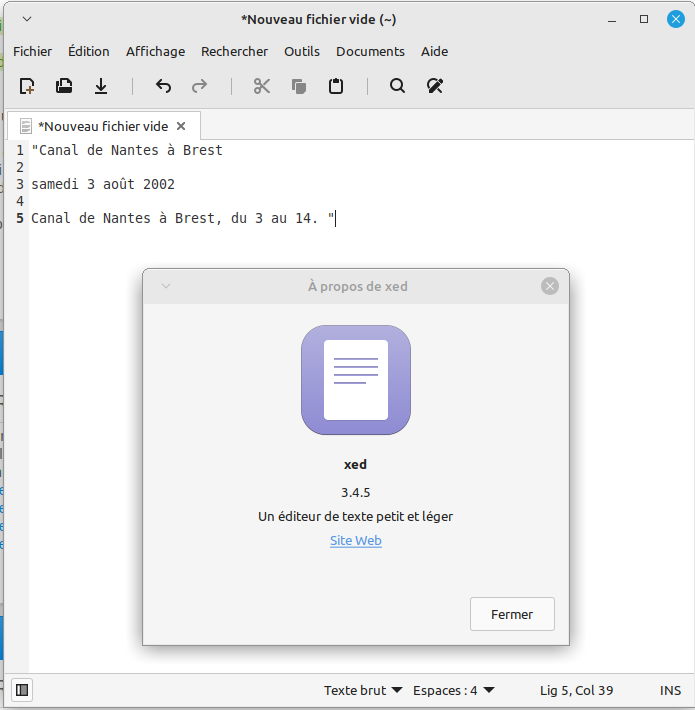This screenshot has height=710, width=695.
Task: Cut selection with scissors icon
Action: 262,86
